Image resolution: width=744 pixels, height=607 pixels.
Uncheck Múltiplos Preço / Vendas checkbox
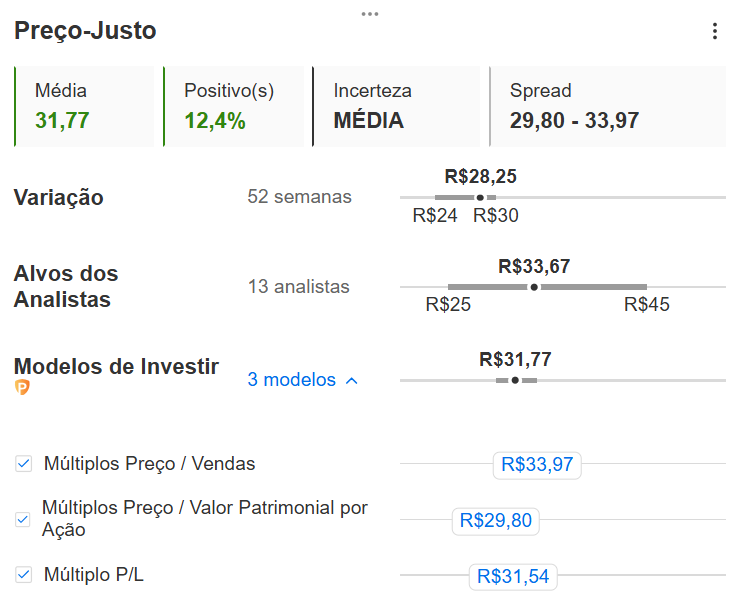tap(23, 464)
